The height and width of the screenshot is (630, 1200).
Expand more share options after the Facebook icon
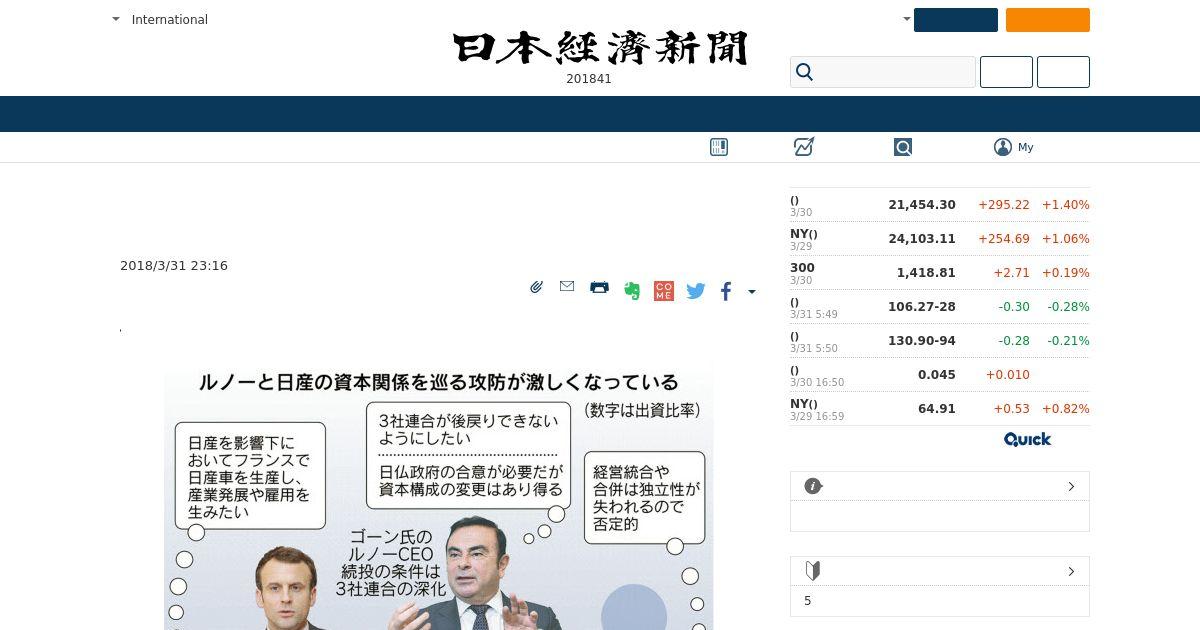[752, 292]
